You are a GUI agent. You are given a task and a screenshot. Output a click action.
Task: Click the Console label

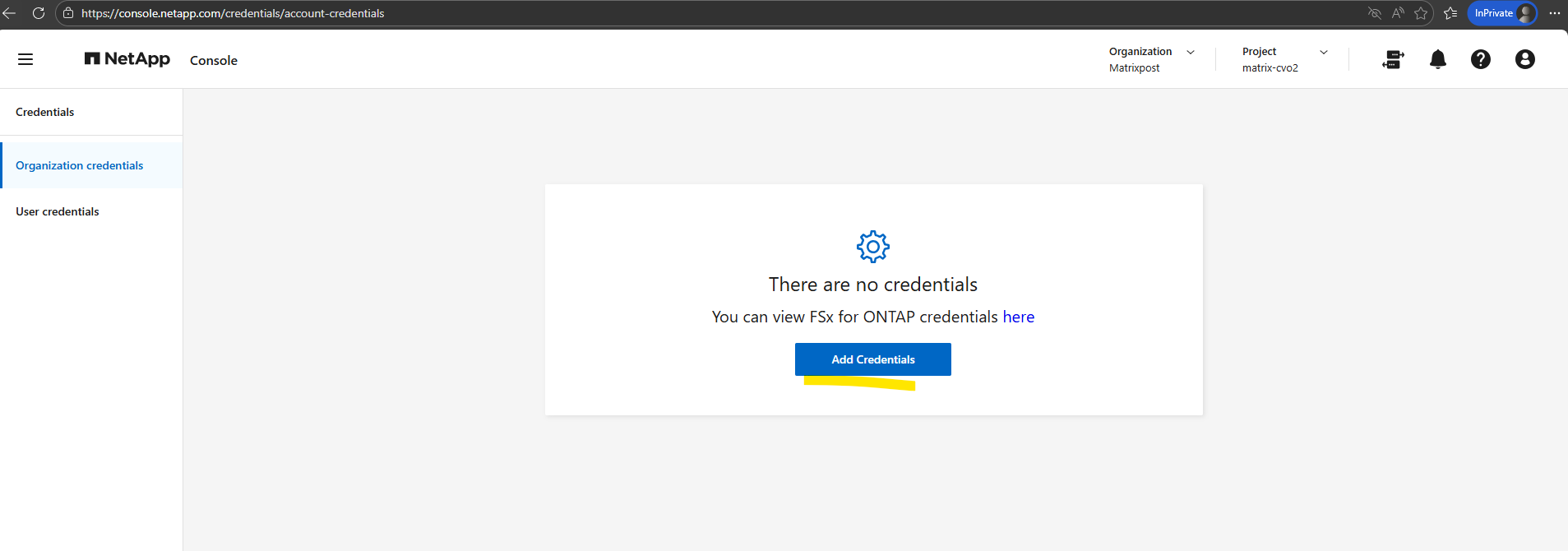tap(214, 60)
